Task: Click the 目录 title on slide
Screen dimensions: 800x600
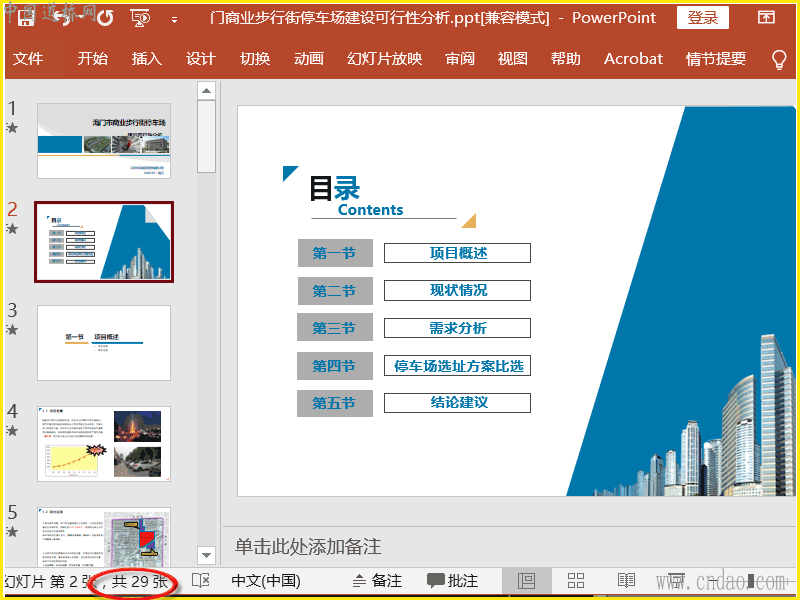Action: coord(335,188)
